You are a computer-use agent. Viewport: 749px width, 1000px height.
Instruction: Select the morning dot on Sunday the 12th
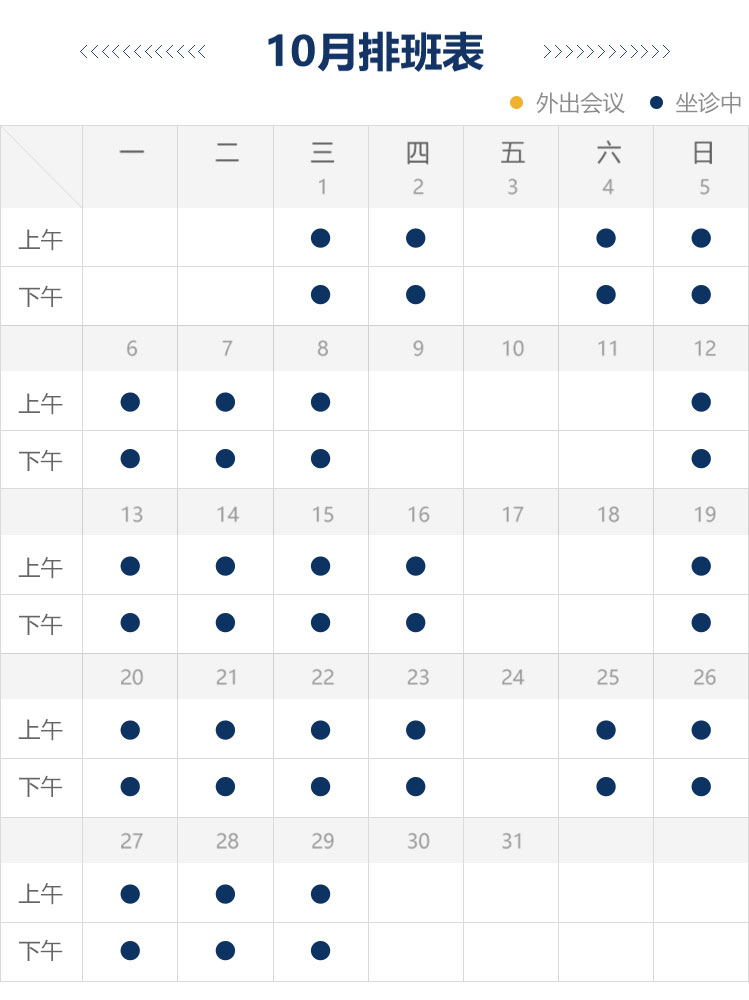[701, 402]
